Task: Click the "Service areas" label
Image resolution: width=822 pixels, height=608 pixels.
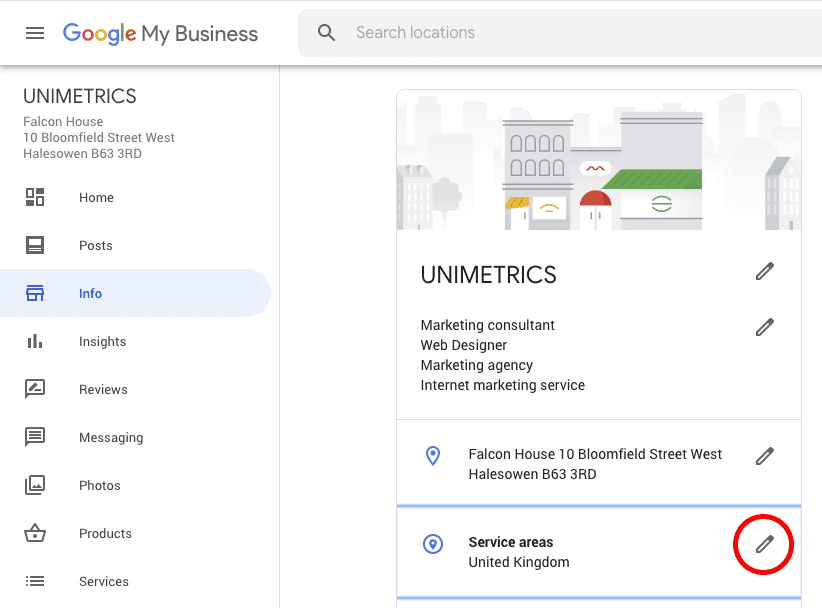Action: click(x=511, y=542)
